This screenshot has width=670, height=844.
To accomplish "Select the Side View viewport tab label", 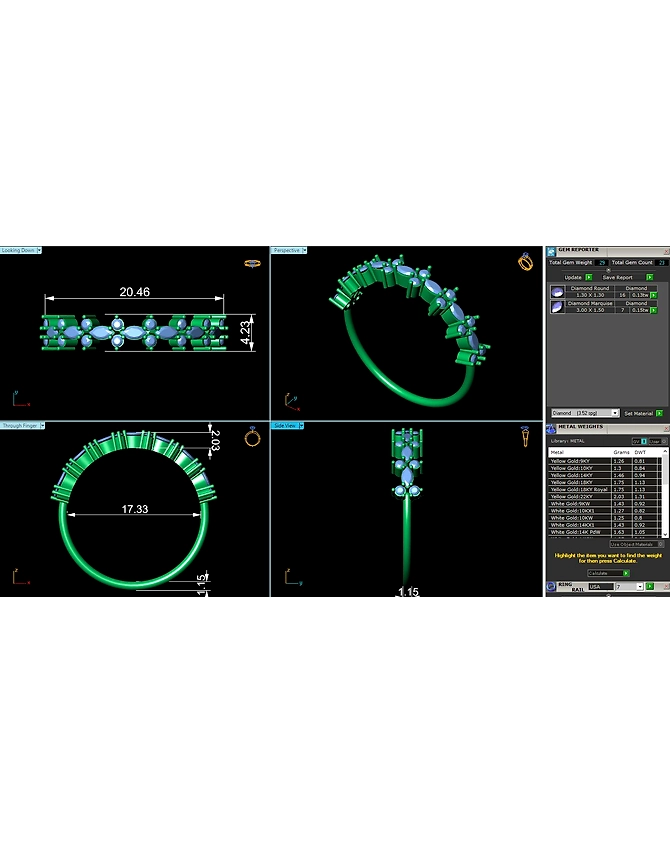I will (x=285, y=426).
